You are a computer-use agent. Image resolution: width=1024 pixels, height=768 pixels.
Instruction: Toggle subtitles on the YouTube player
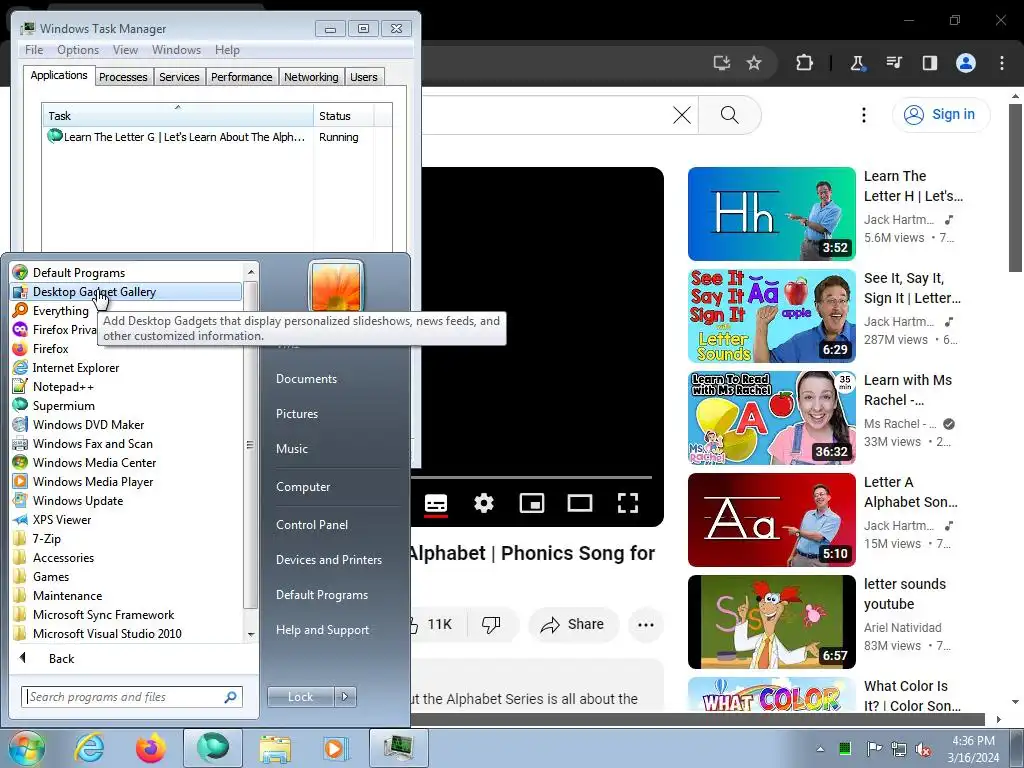(x=436, y=504)
